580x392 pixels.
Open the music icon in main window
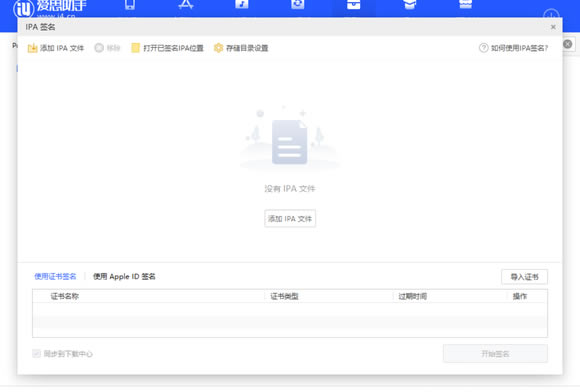tap(242, 4)
